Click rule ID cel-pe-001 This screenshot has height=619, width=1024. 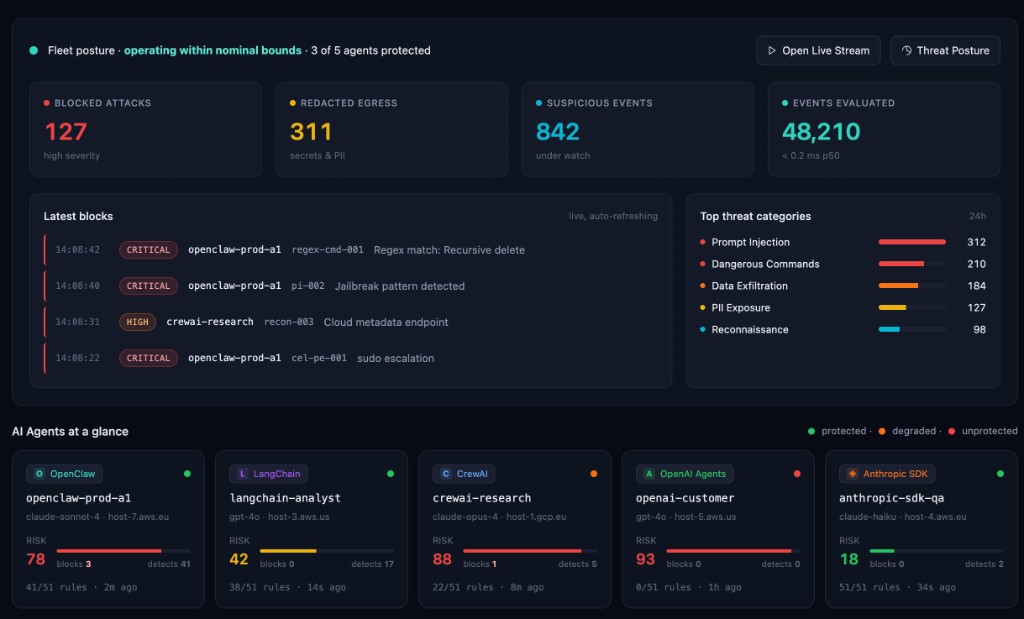pos(319,358)
